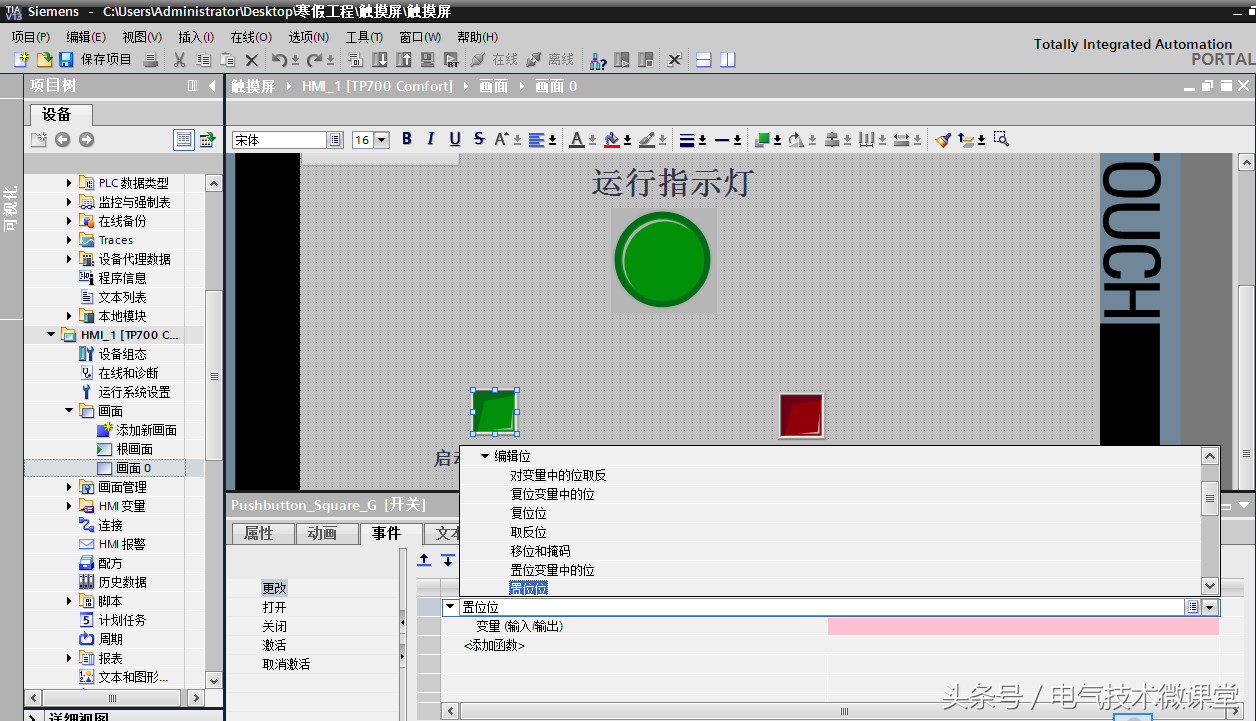
Task: Switch to the 动画 tab
Action: pyautogui.click(x=322, y=534)
